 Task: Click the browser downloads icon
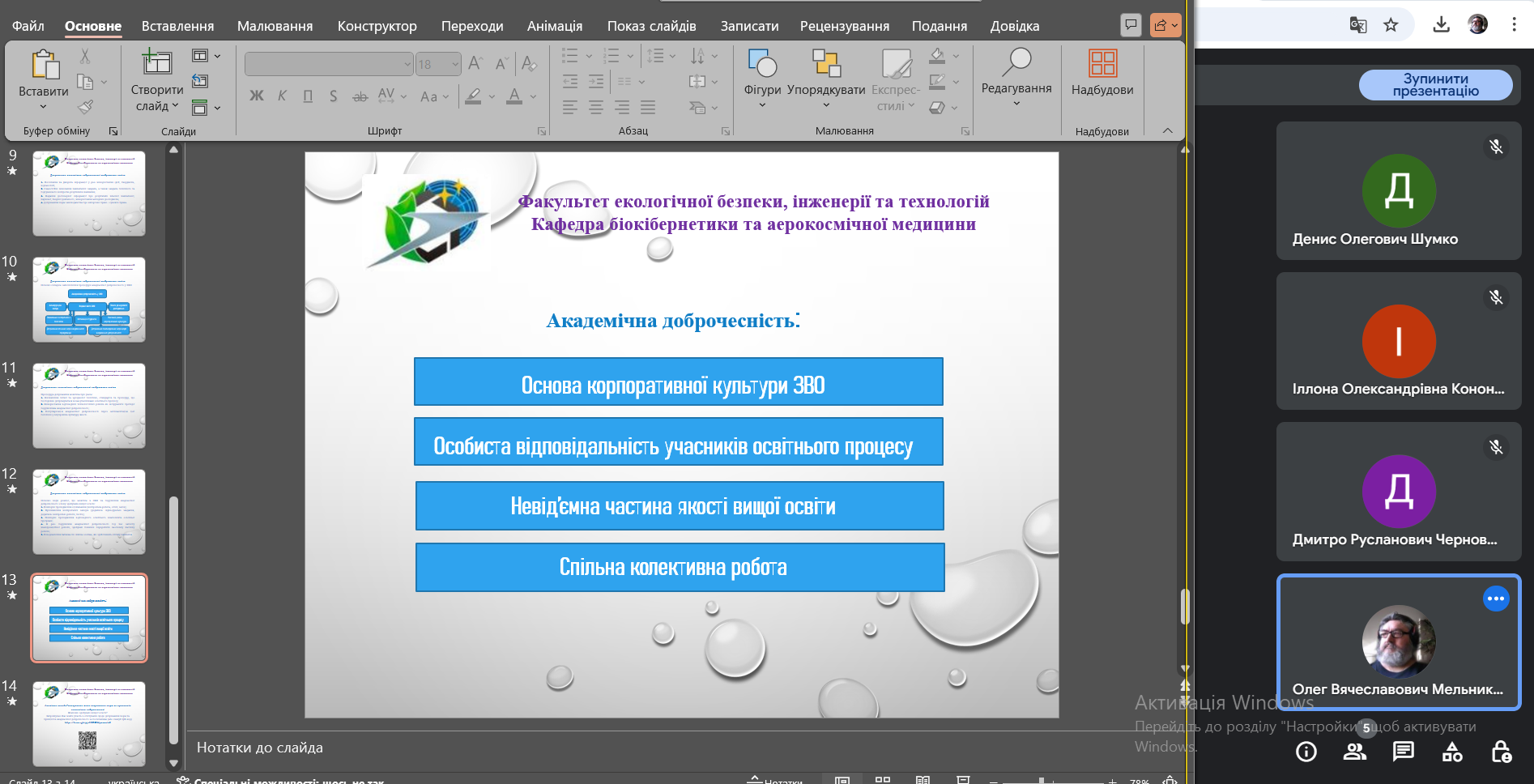[1441, 25]
